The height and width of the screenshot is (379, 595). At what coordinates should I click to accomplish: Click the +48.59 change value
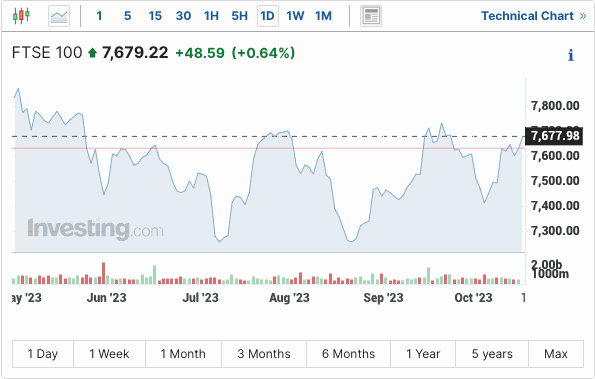pyautogui.click(x=200, y=53)
